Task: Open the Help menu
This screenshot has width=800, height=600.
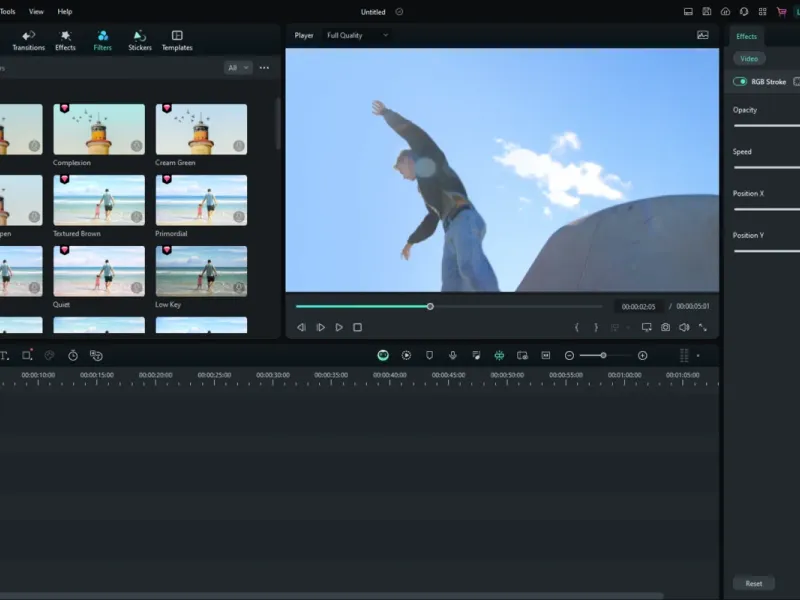Action: 65,11
